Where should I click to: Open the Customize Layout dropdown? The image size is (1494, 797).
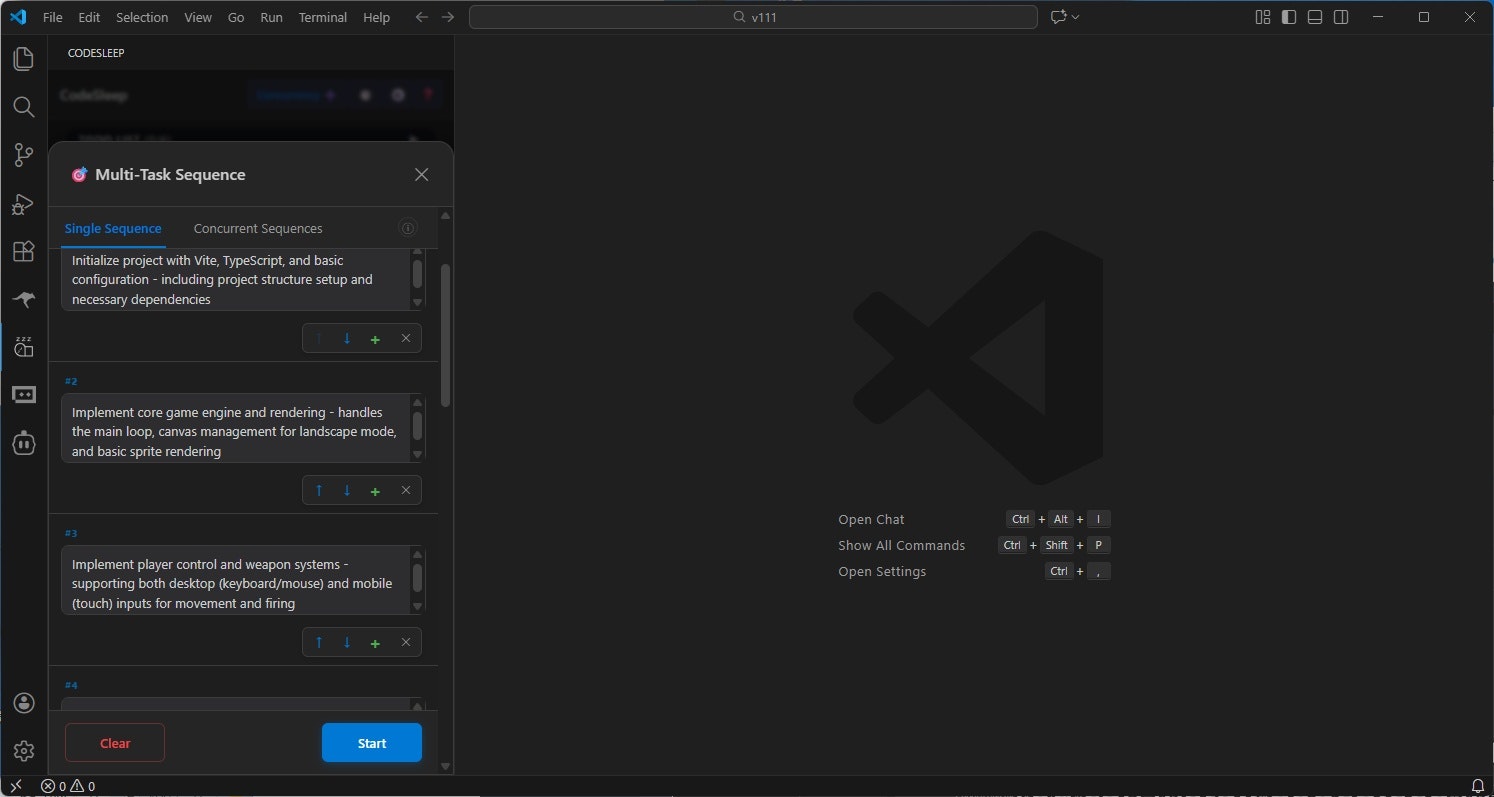coord(1261,17)
